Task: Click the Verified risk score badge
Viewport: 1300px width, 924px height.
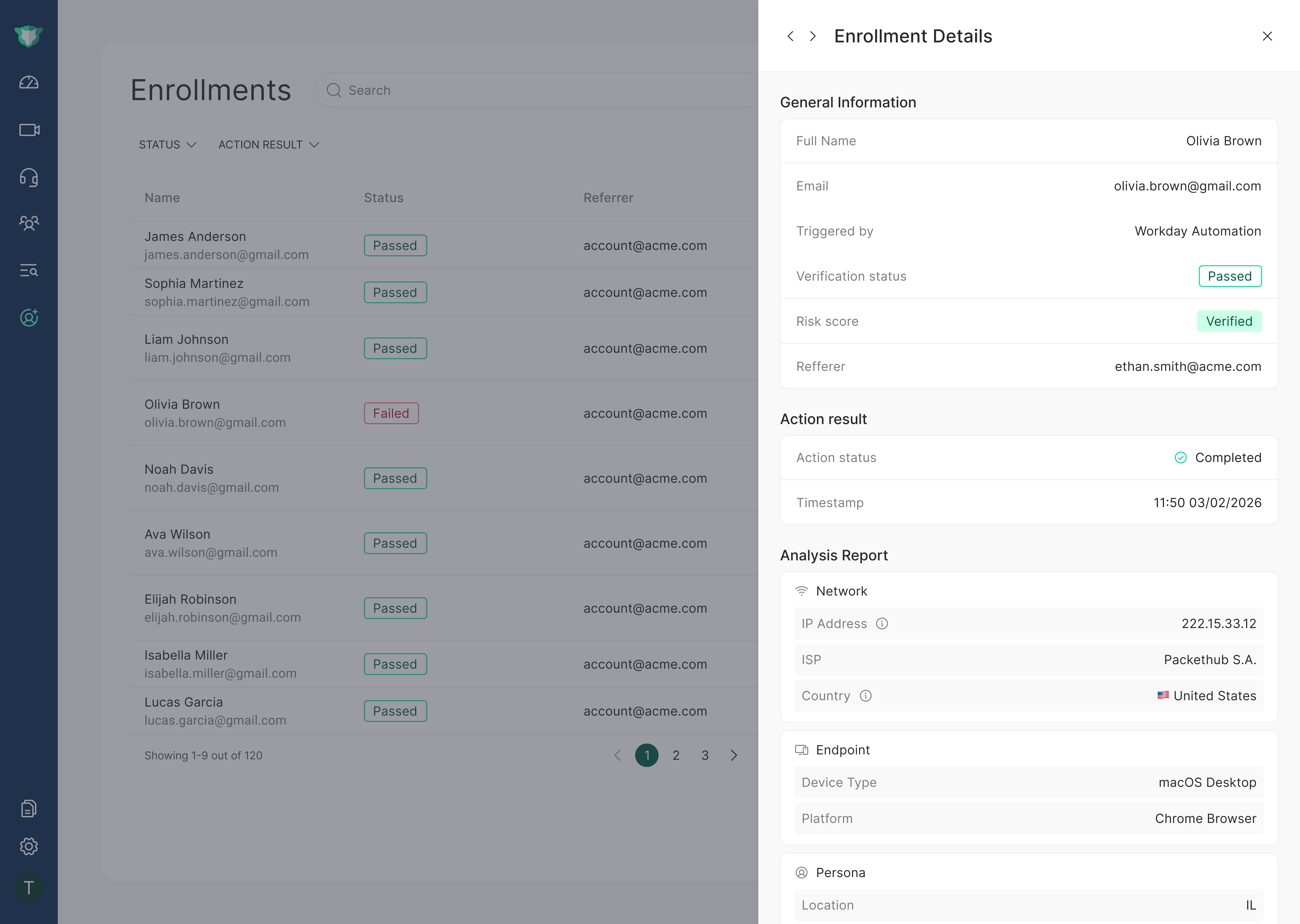Action: click(1229, 321)
